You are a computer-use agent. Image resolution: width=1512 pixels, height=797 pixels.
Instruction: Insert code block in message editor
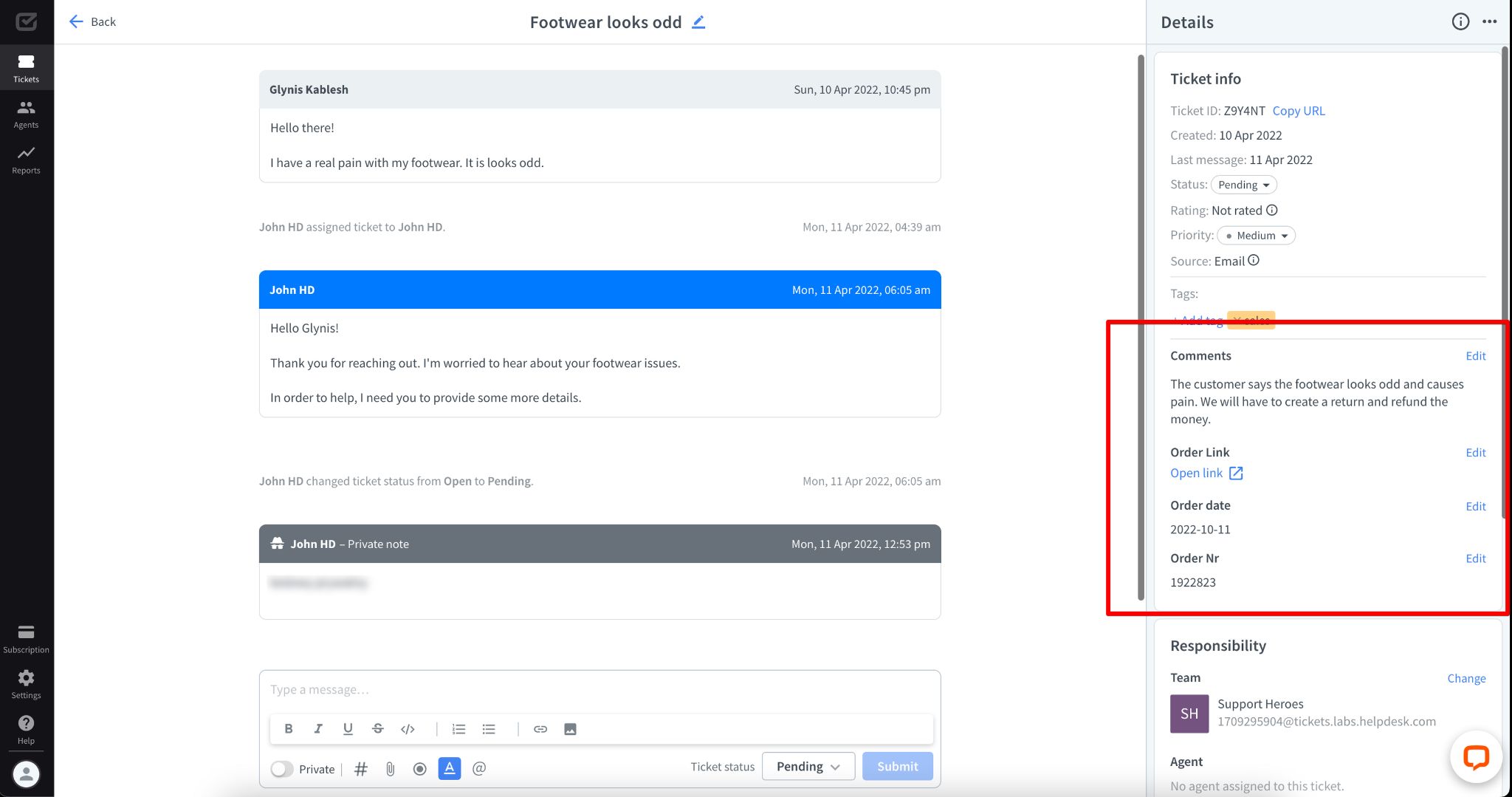point(408,729)
